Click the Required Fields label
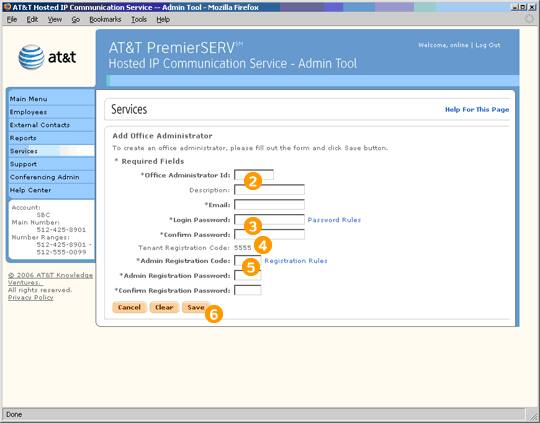The width and height of the screenshot is (540, 423). [149, 161]
